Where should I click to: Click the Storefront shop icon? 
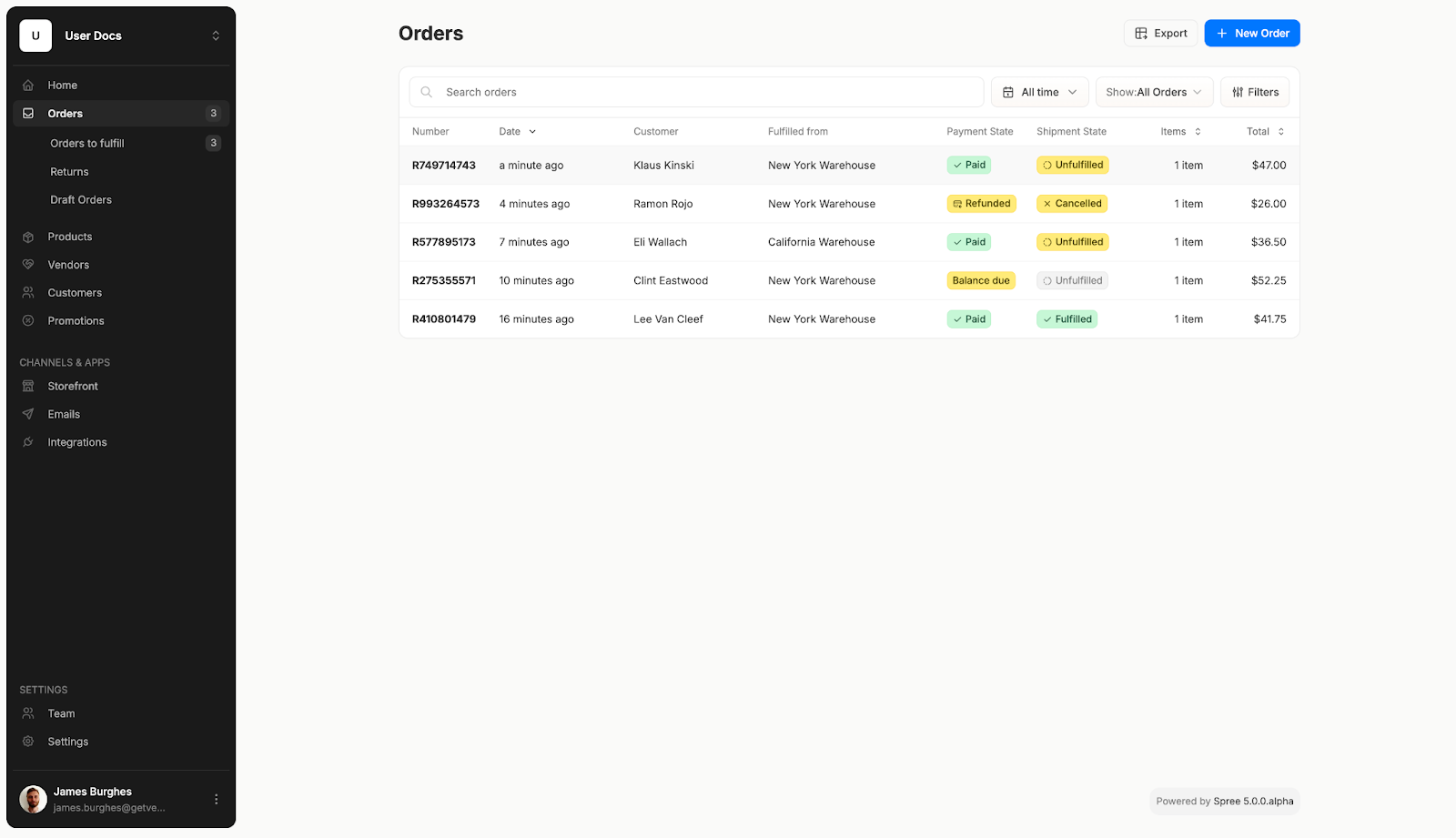(28, 387)
